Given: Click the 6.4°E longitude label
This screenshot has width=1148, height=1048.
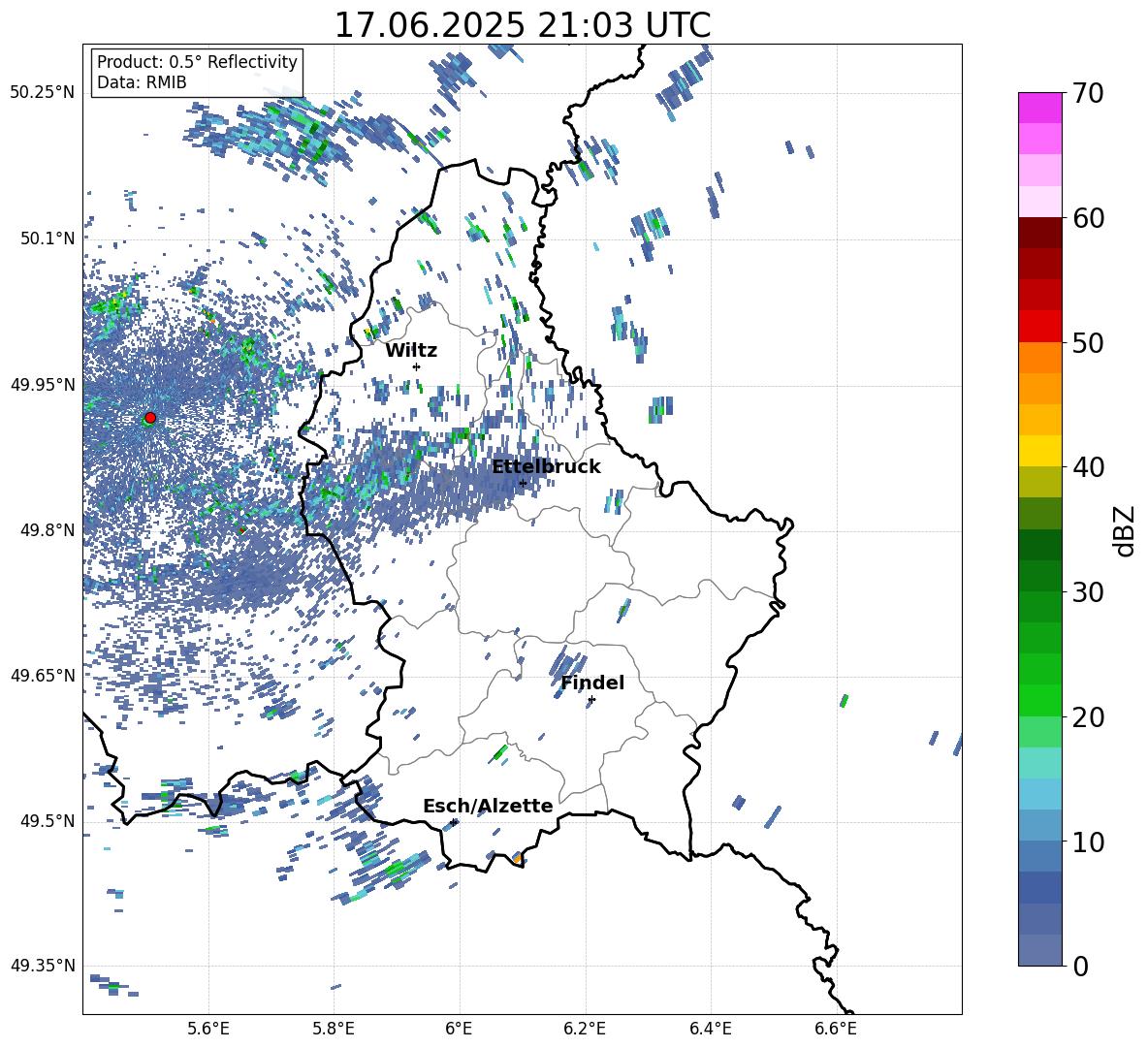Looking at the screenshot, I should (711, 1029).
